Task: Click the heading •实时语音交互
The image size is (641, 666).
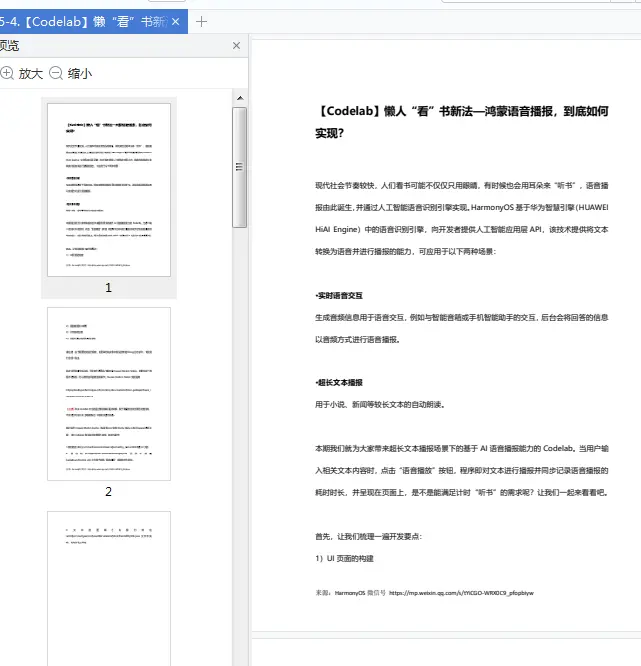Action: click(x=339, y=296)
